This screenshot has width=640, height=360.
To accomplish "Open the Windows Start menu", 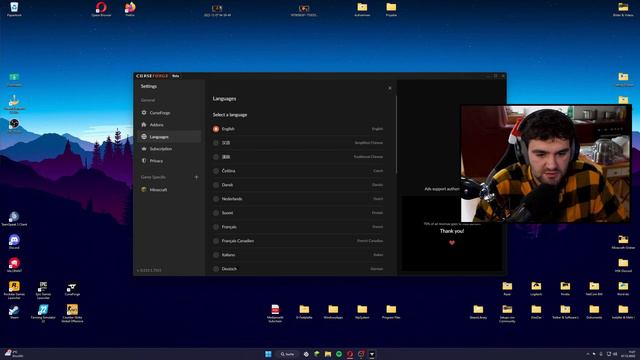I will tap(268, 354).
